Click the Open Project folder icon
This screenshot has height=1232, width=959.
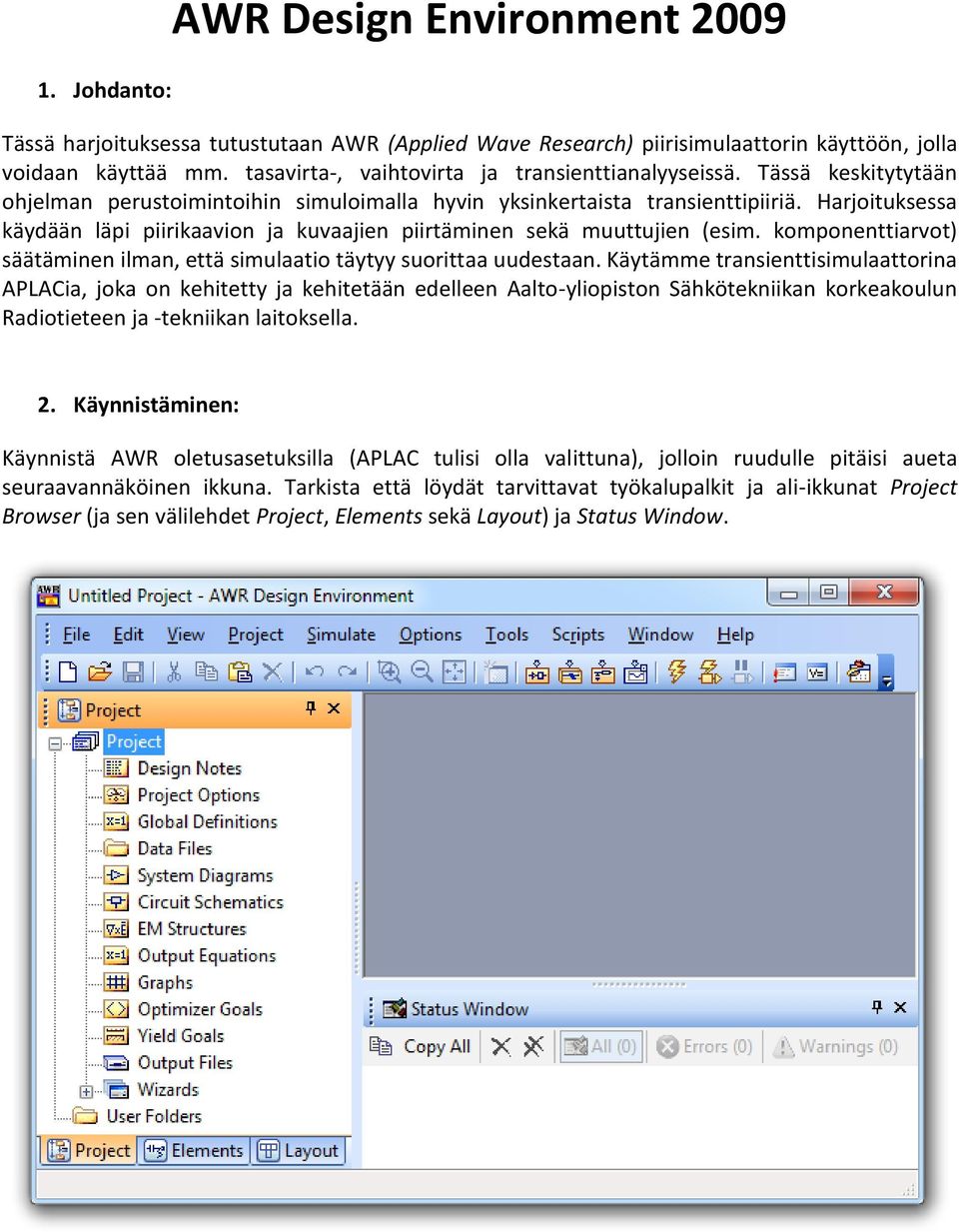tap(100, 671)
